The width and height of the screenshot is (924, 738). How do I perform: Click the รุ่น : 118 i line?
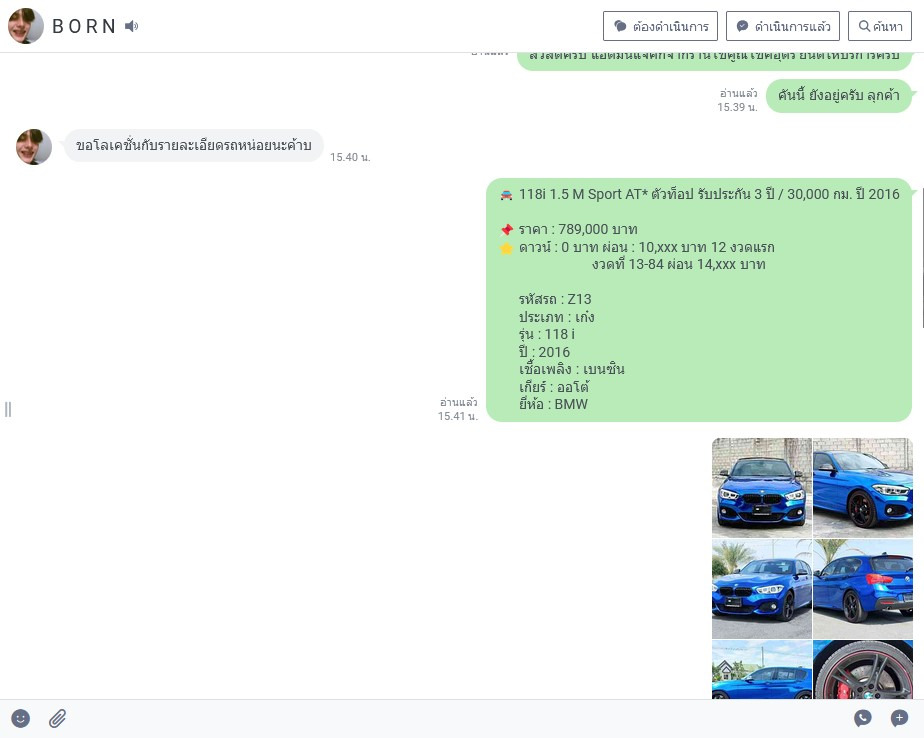(546, 334)
